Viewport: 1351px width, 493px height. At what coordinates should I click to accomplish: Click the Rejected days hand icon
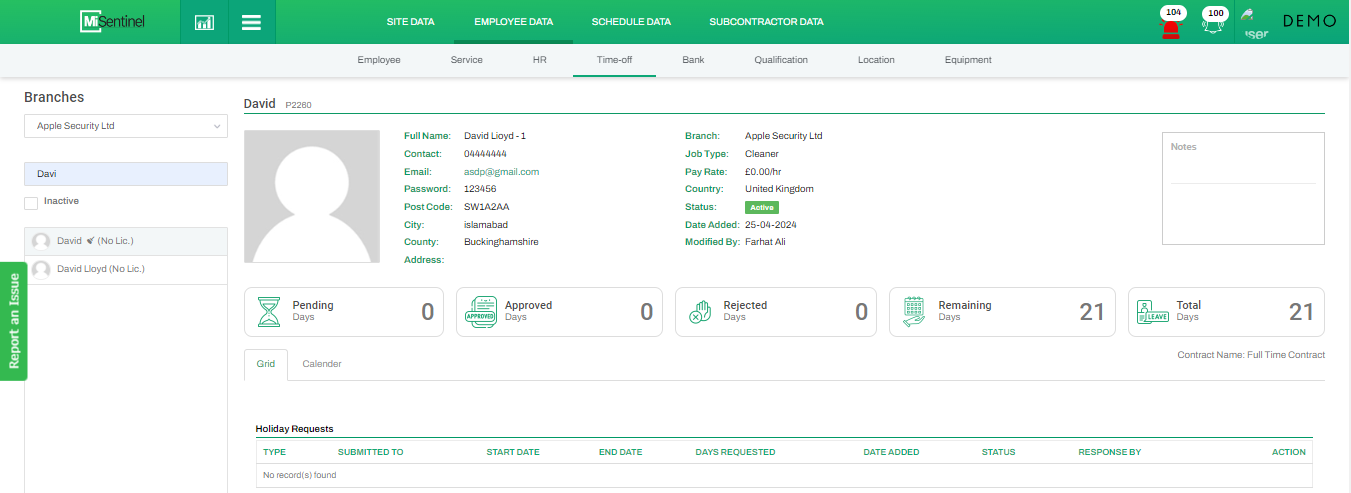(x=700, y=312)
